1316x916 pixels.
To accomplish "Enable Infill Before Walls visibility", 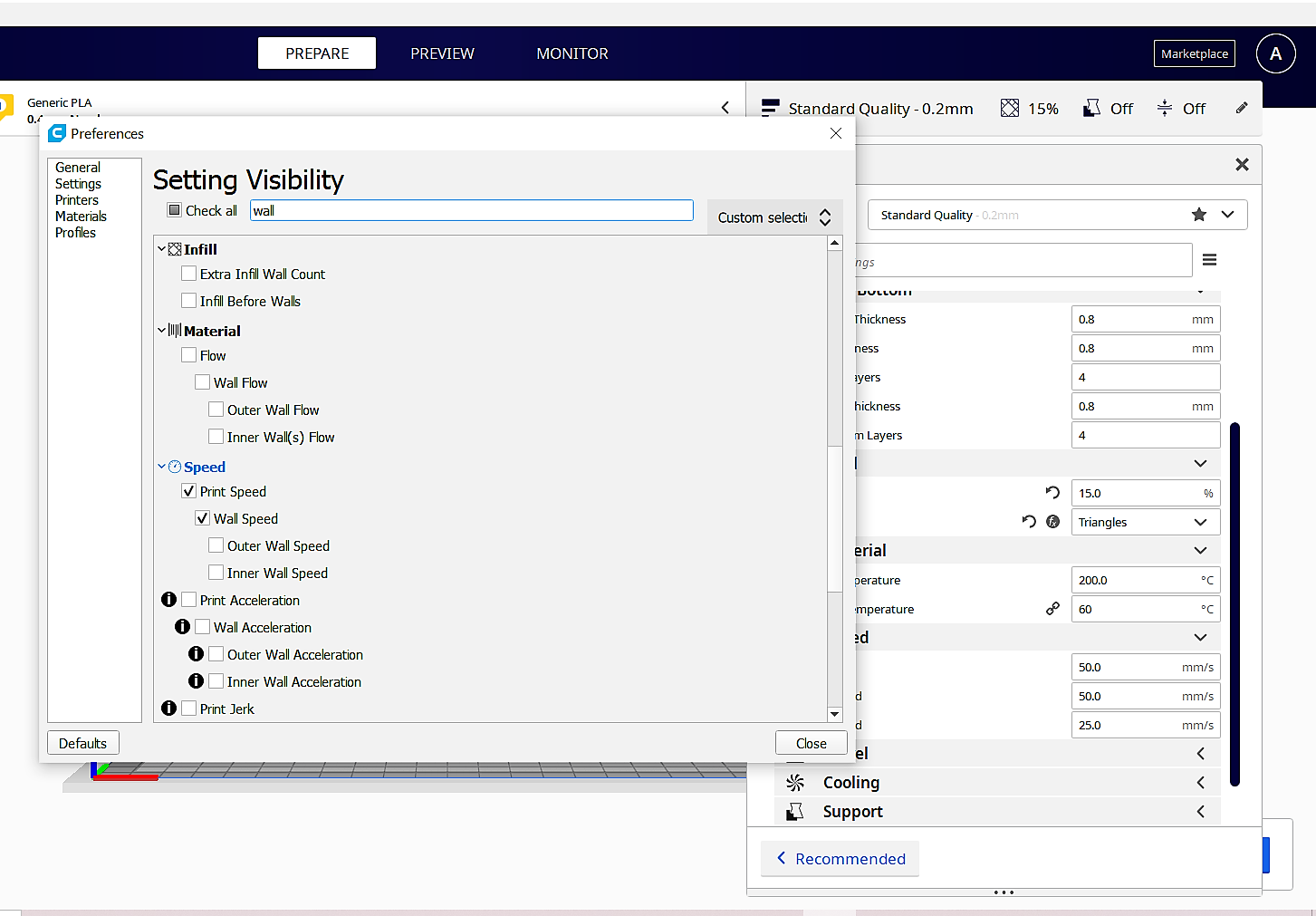I will coord(188,300).
